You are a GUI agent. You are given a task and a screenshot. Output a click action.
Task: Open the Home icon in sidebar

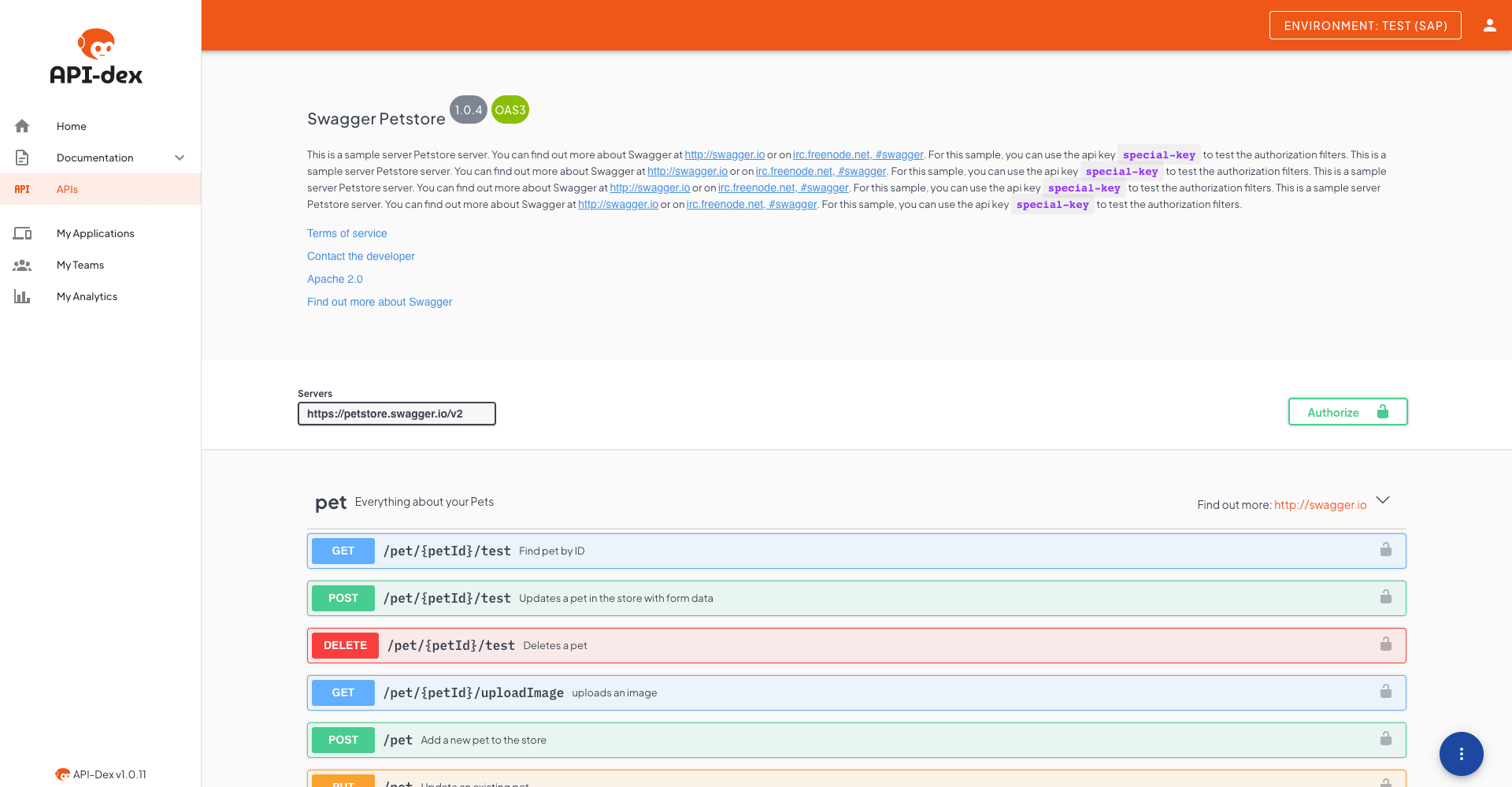point(22,126)
